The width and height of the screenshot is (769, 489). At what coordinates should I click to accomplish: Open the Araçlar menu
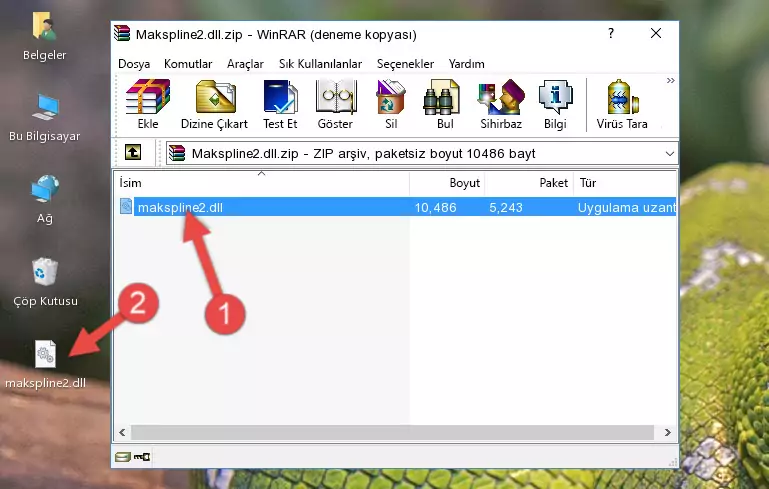245,64
